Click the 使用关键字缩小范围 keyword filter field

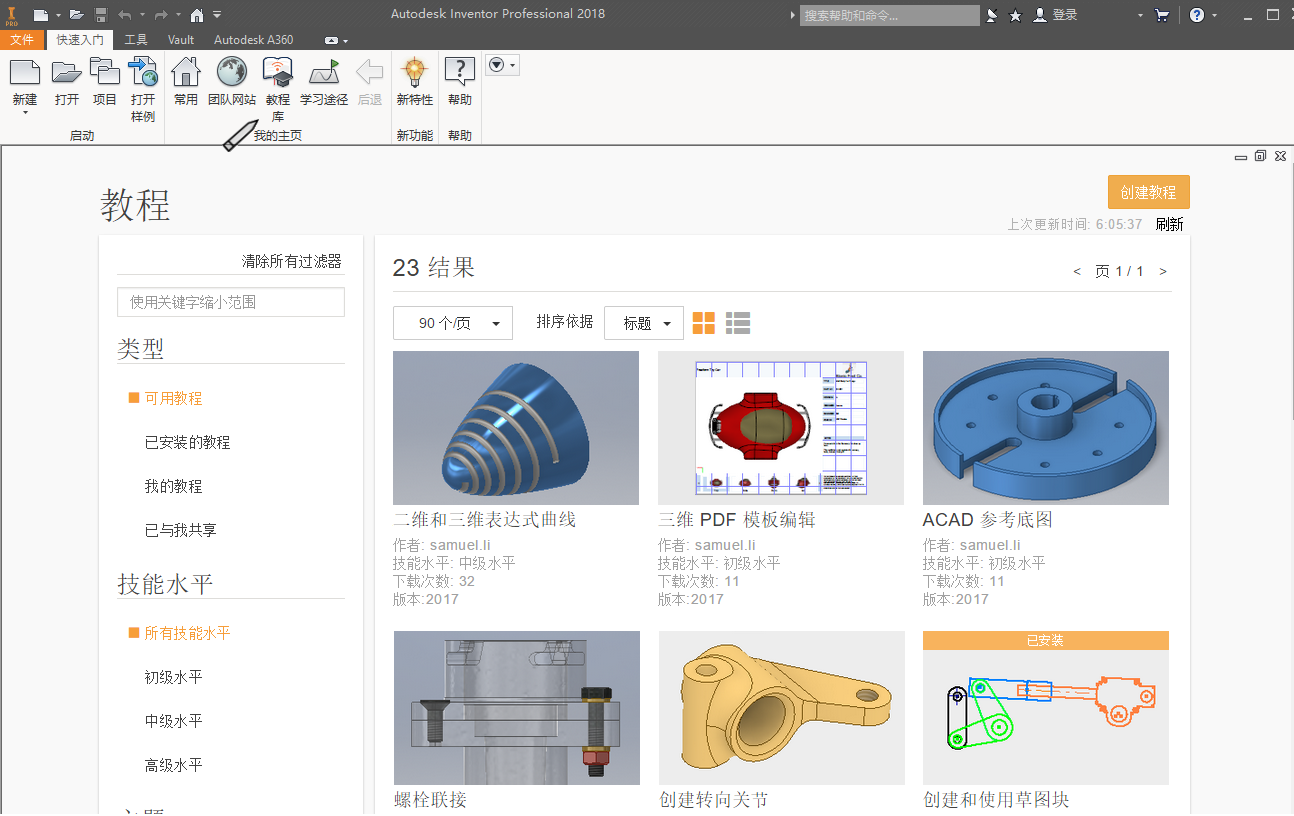231,302
